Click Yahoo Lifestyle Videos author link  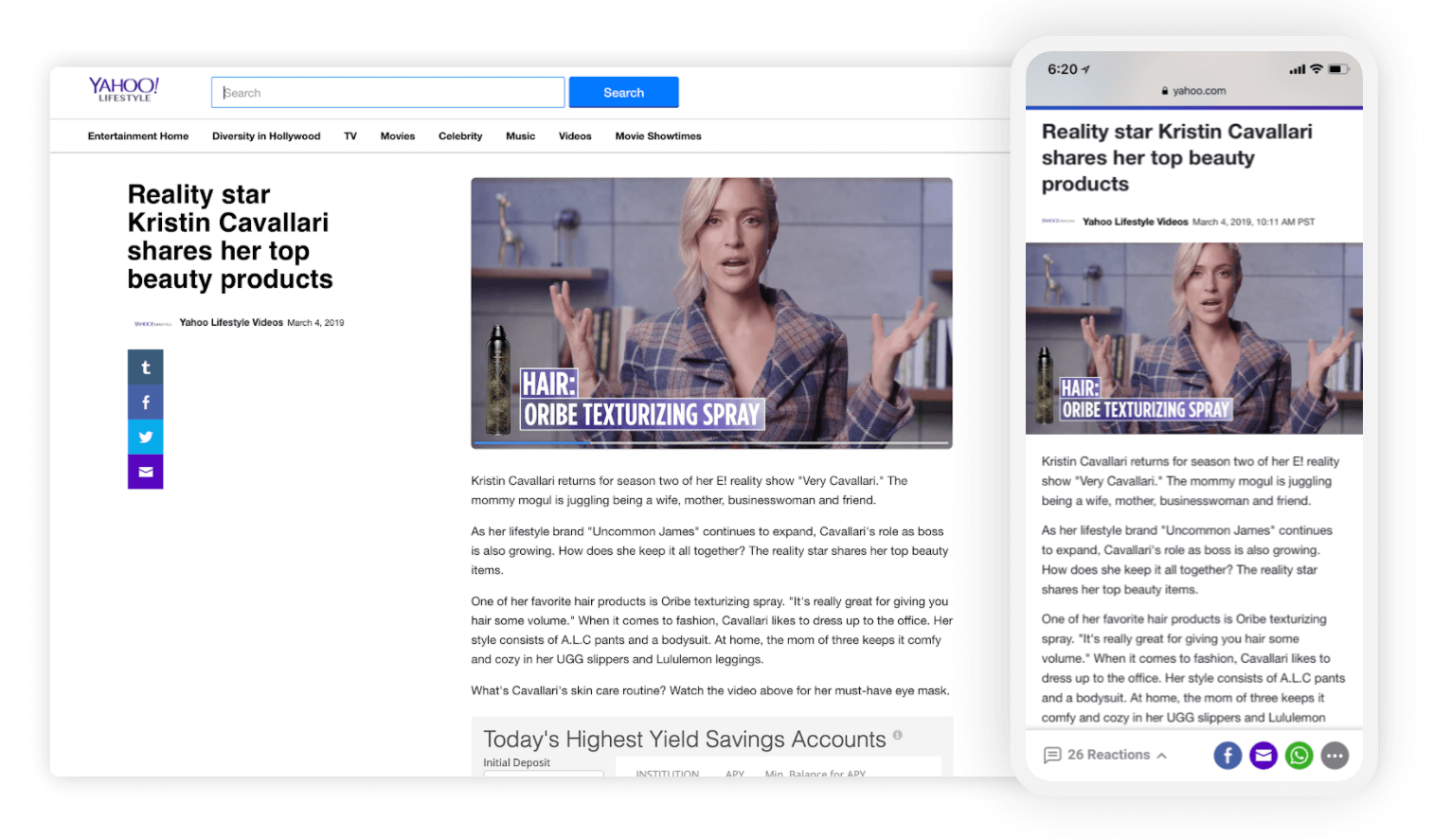[x=231, y=323]
